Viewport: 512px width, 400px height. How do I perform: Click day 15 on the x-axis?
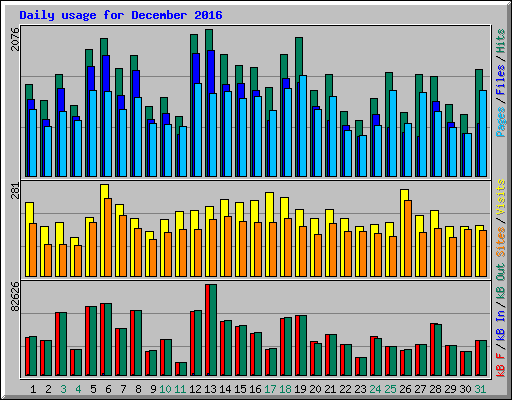240,389
